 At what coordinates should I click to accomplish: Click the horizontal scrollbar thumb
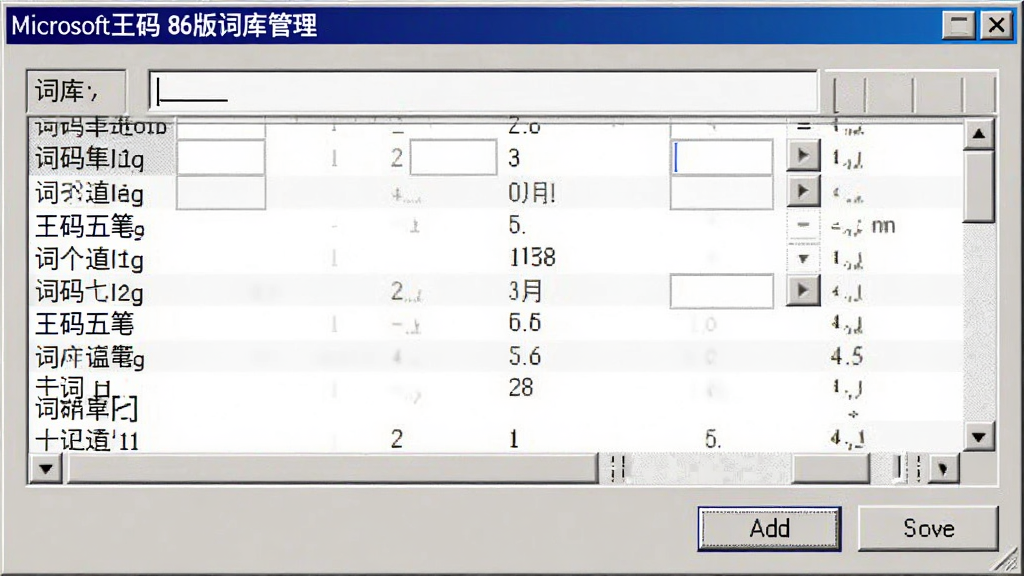click(332, 468)
